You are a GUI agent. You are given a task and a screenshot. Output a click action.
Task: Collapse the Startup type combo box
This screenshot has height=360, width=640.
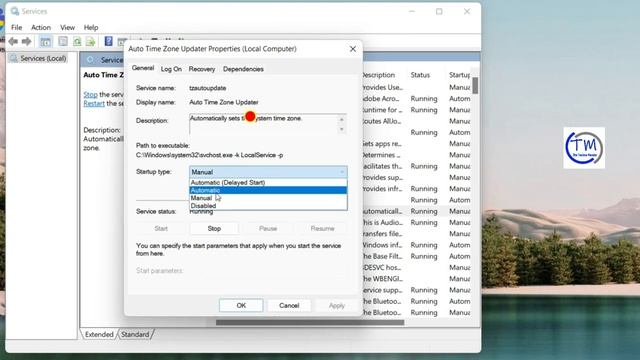268,172
